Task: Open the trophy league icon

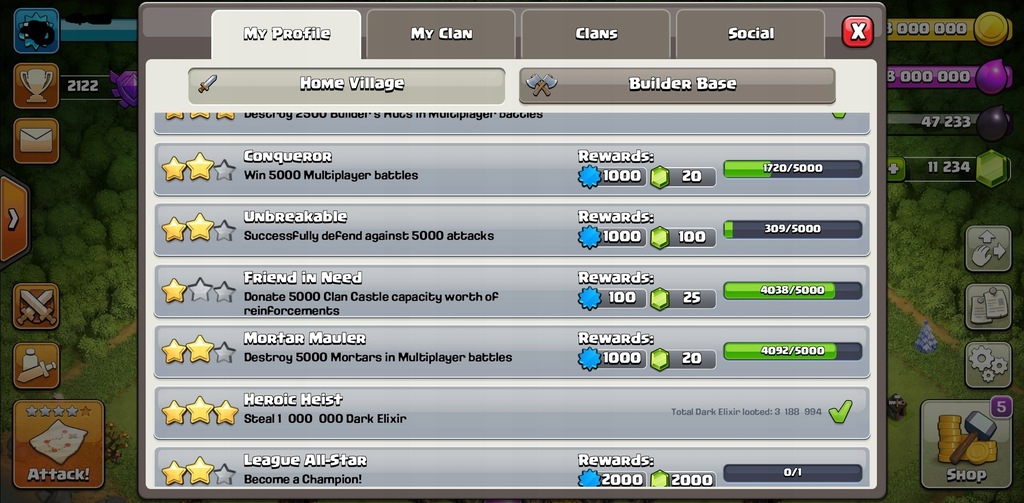Action: pos(36,86)
